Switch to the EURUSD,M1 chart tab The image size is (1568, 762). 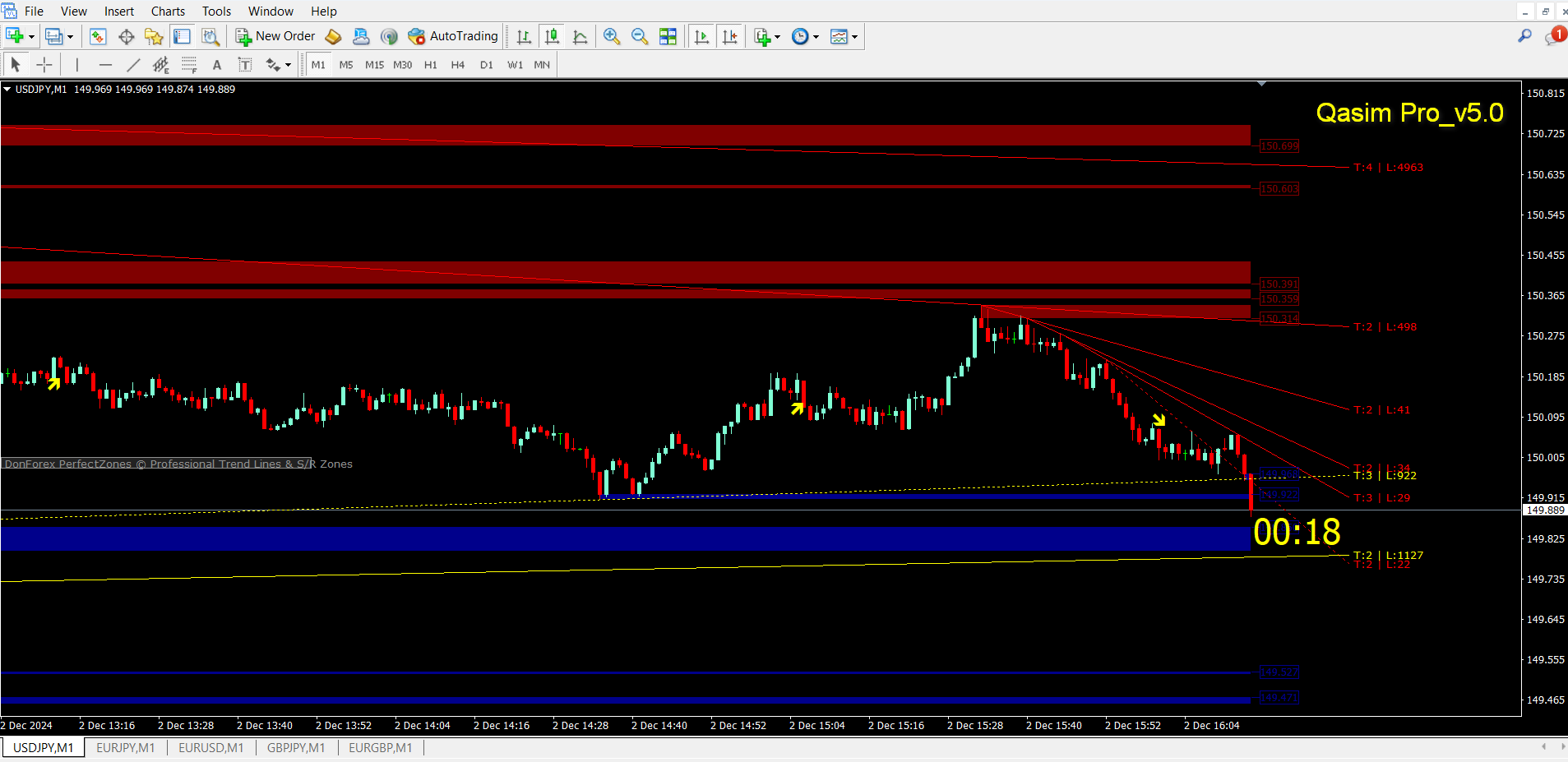(x=211, y=747)
